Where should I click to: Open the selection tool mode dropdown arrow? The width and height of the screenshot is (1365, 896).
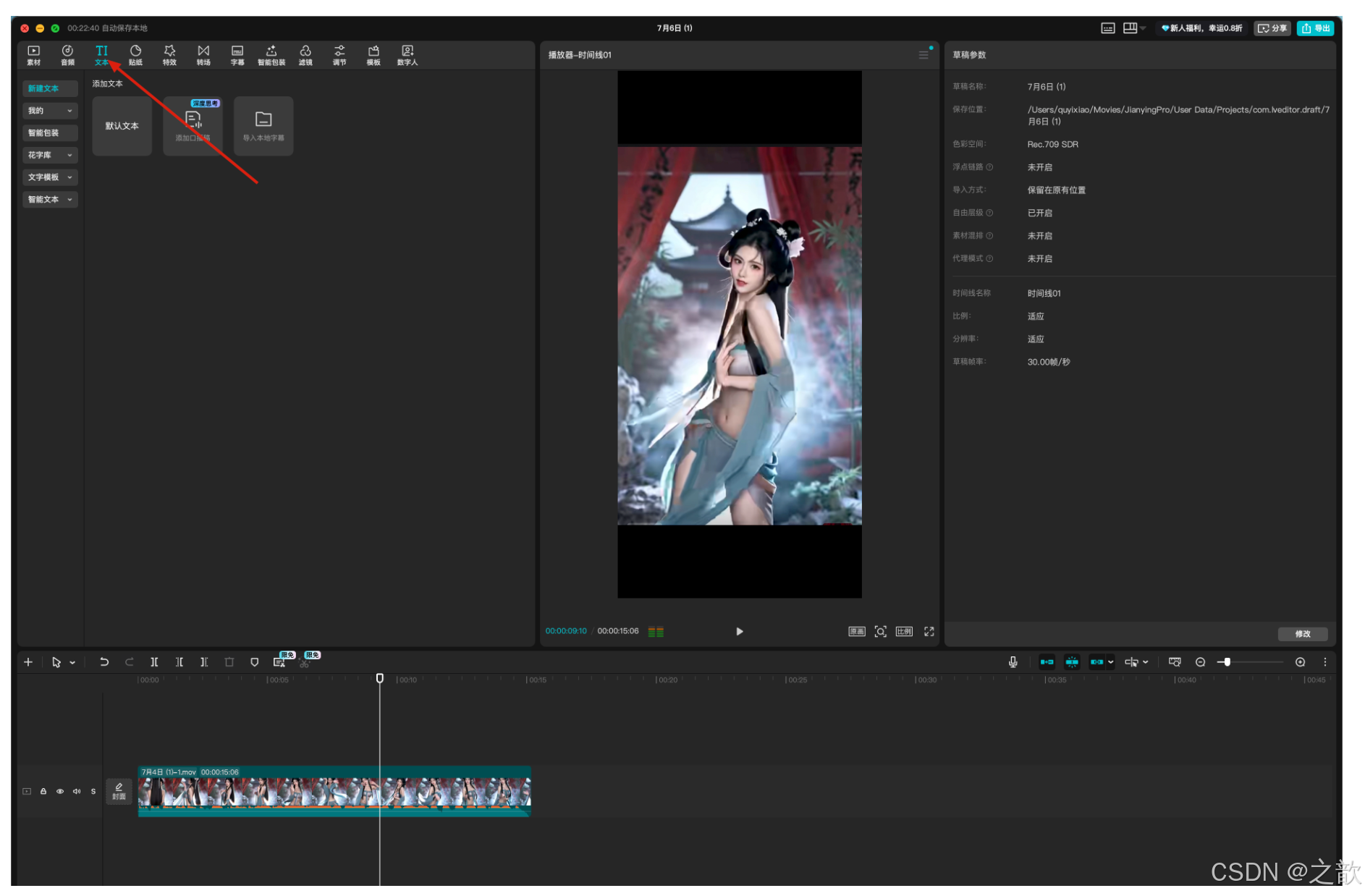(72, 663)
